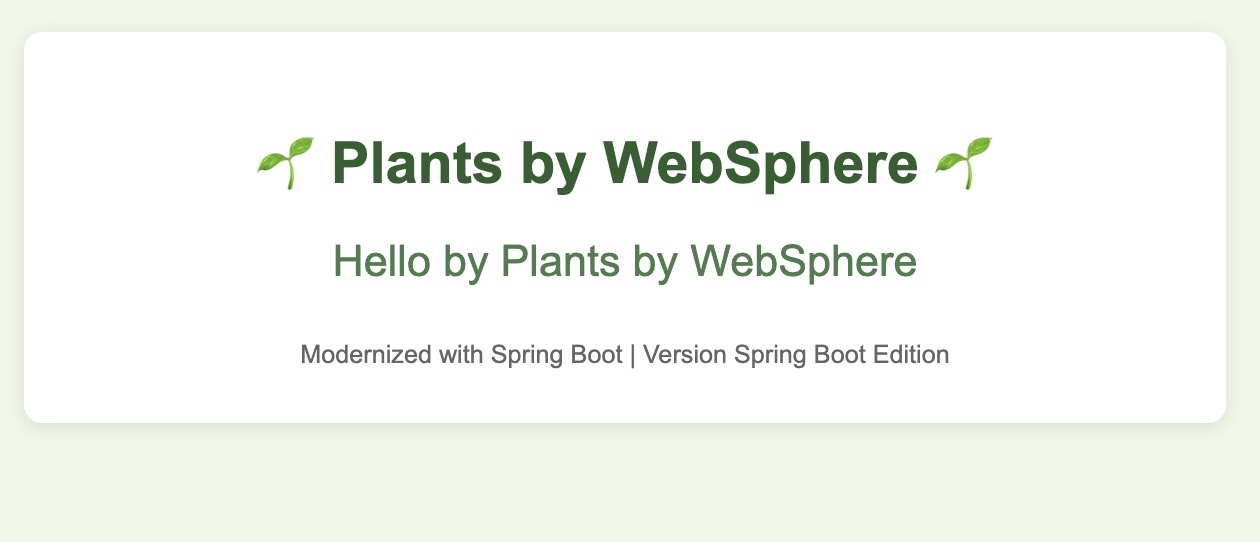Click the bold "Plants by WebSphere" heading
1260x542 pixels.
pyautogui.click(x=625, y=164)
